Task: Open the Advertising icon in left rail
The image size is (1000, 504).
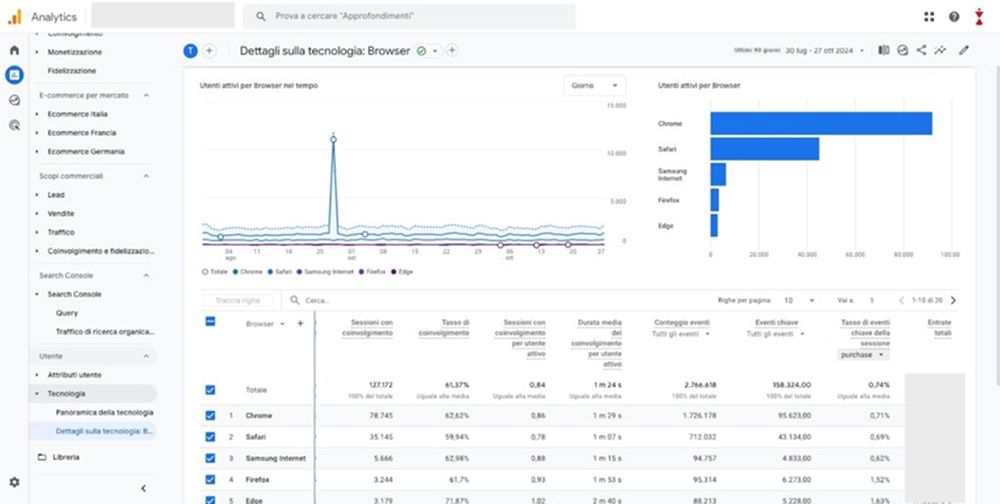Action: point(14,125)
